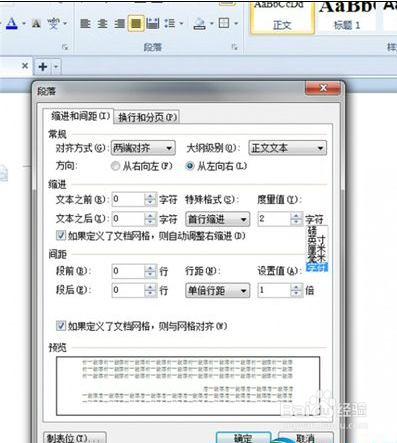The height and width of the screenshot is (443, 397).
Task: Center text using ribbon icon
Action: (102, 23)
